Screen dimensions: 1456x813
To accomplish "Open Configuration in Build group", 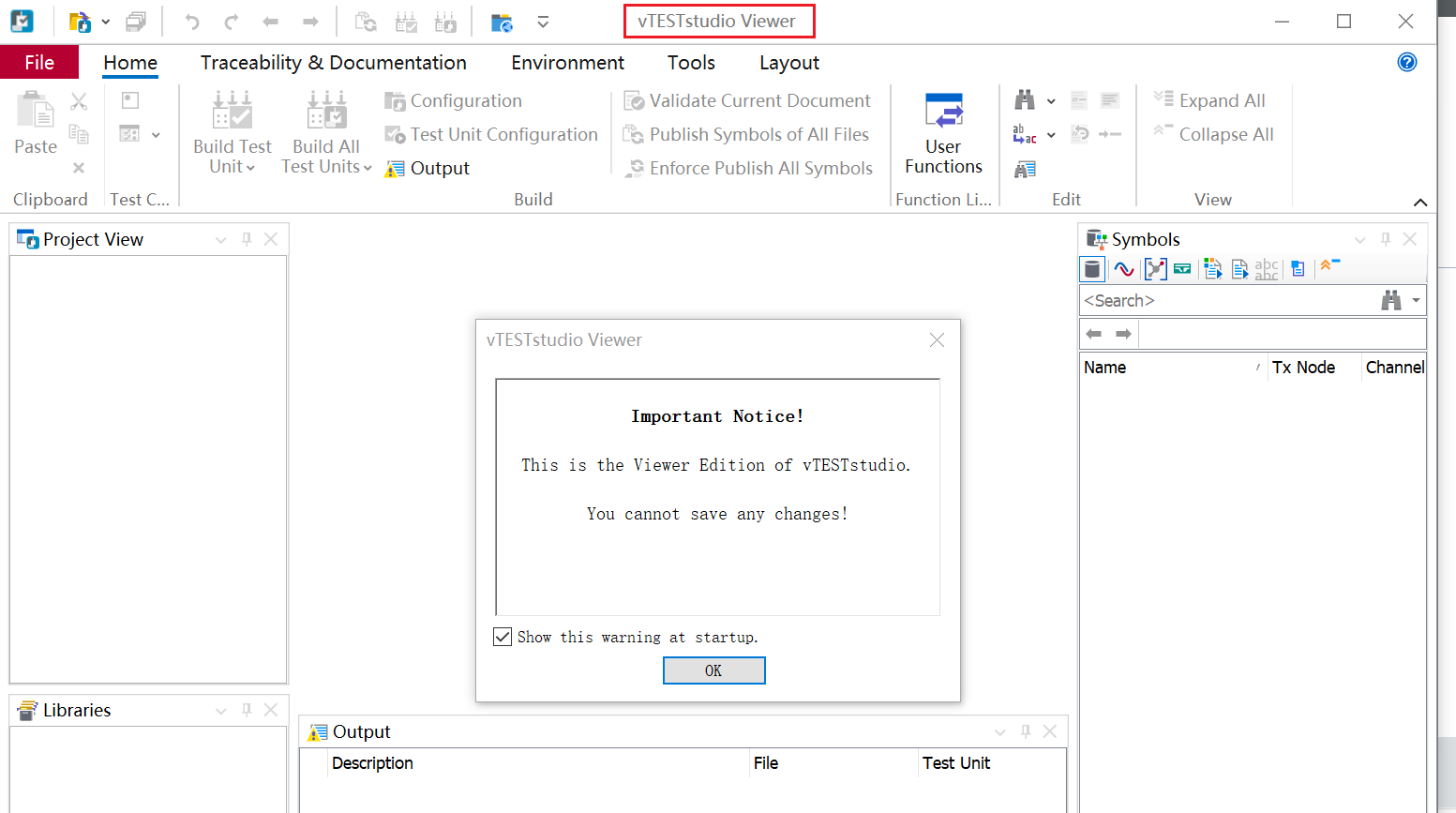I will [x=453, y=100].
